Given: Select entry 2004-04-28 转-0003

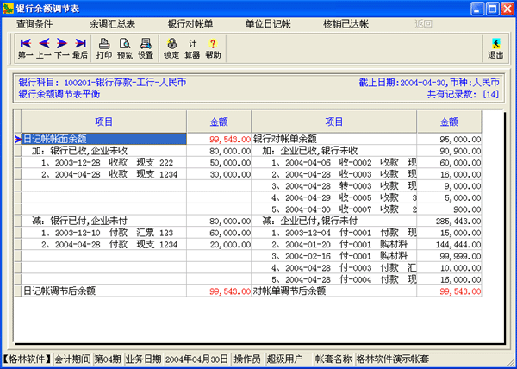Looking at the screenshot, I should (x=334, y=186).
